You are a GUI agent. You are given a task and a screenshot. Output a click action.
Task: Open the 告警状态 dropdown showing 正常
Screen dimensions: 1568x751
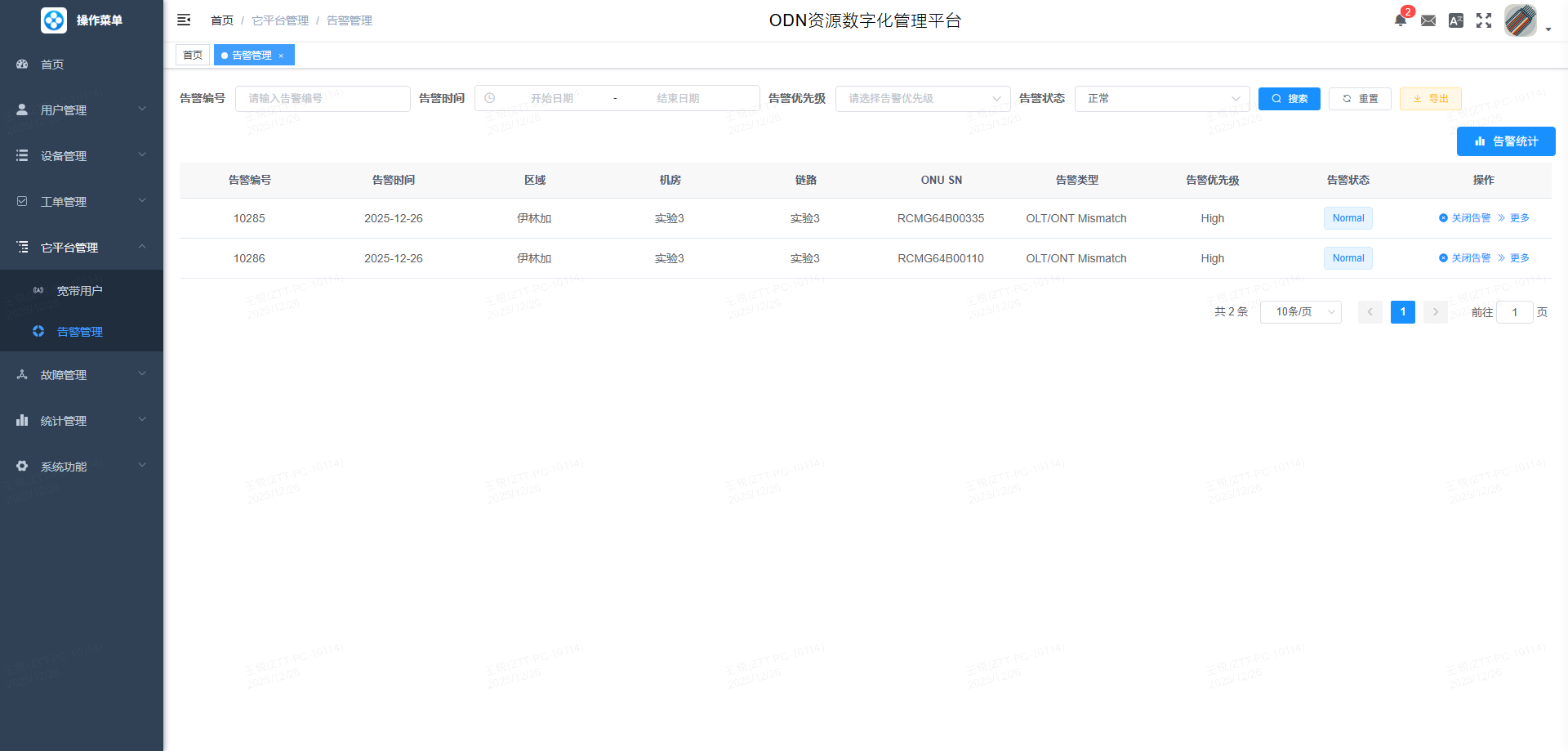[x=1161, y=98]
